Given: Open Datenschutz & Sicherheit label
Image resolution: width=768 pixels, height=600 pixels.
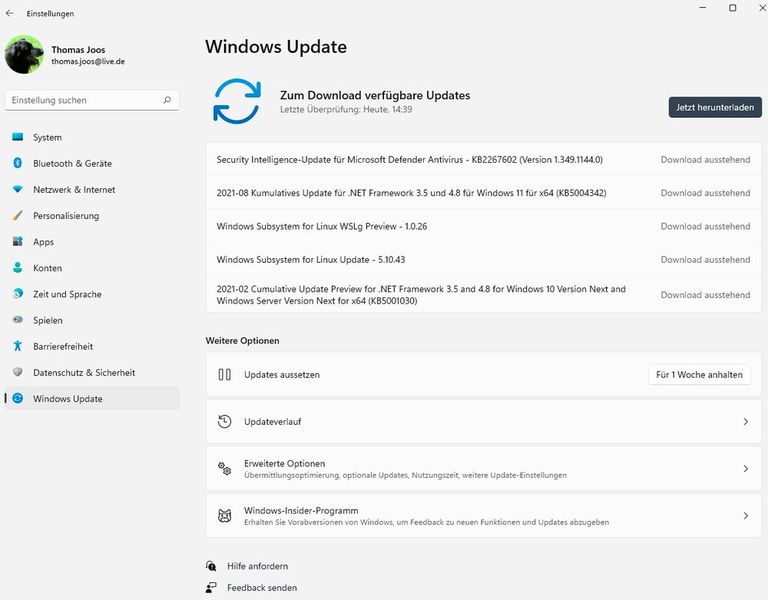Looking at the screenshot, I should [x=84, y=372].
